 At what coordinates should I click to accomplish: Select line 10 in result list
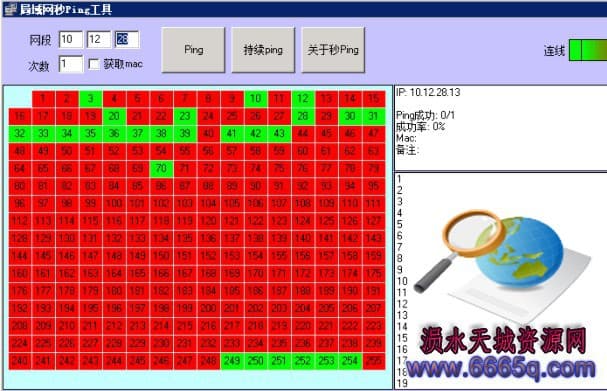coord(402,281)
